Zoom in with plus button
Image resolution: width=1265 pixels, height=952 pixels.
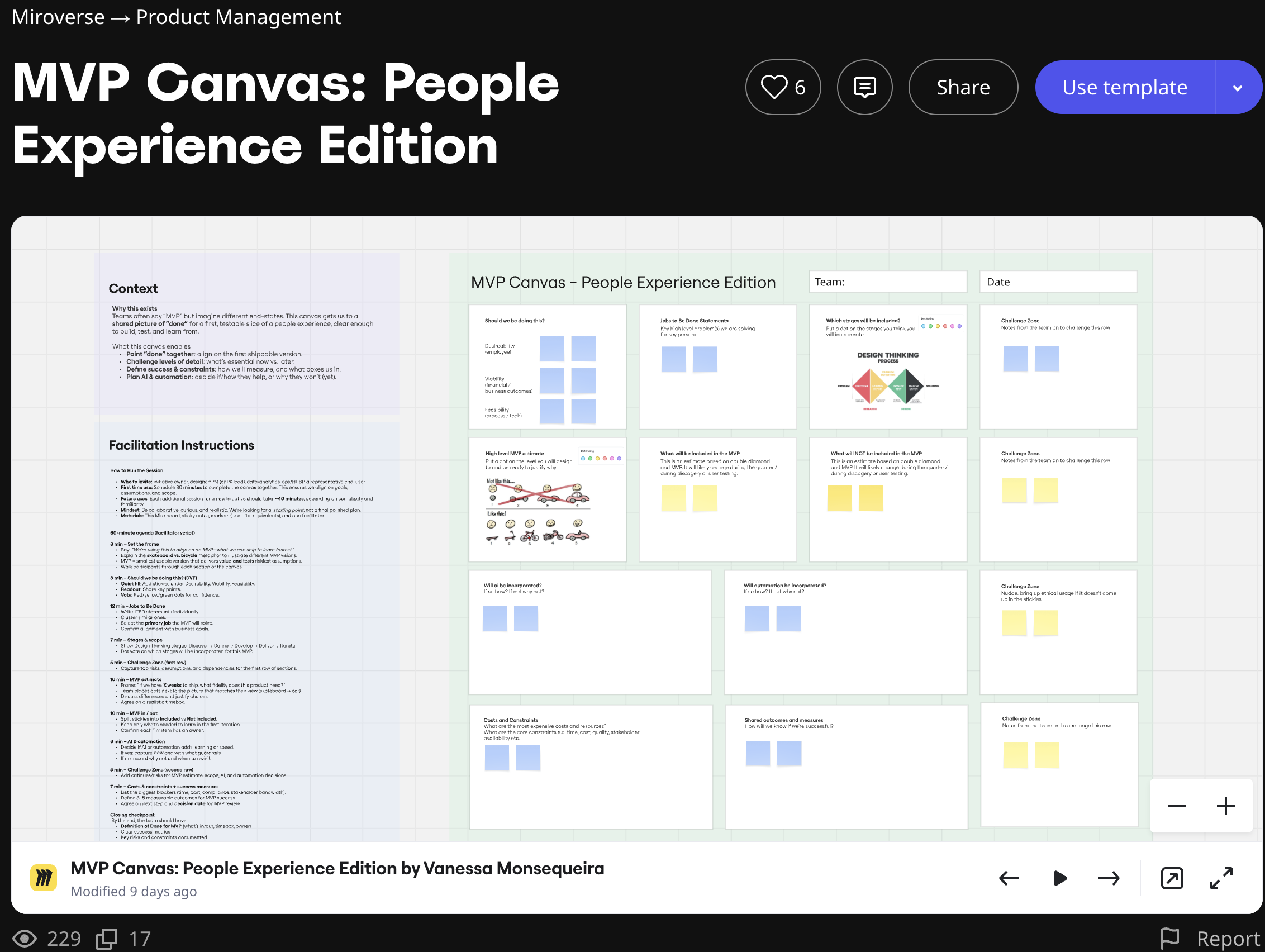point(1225,806)
